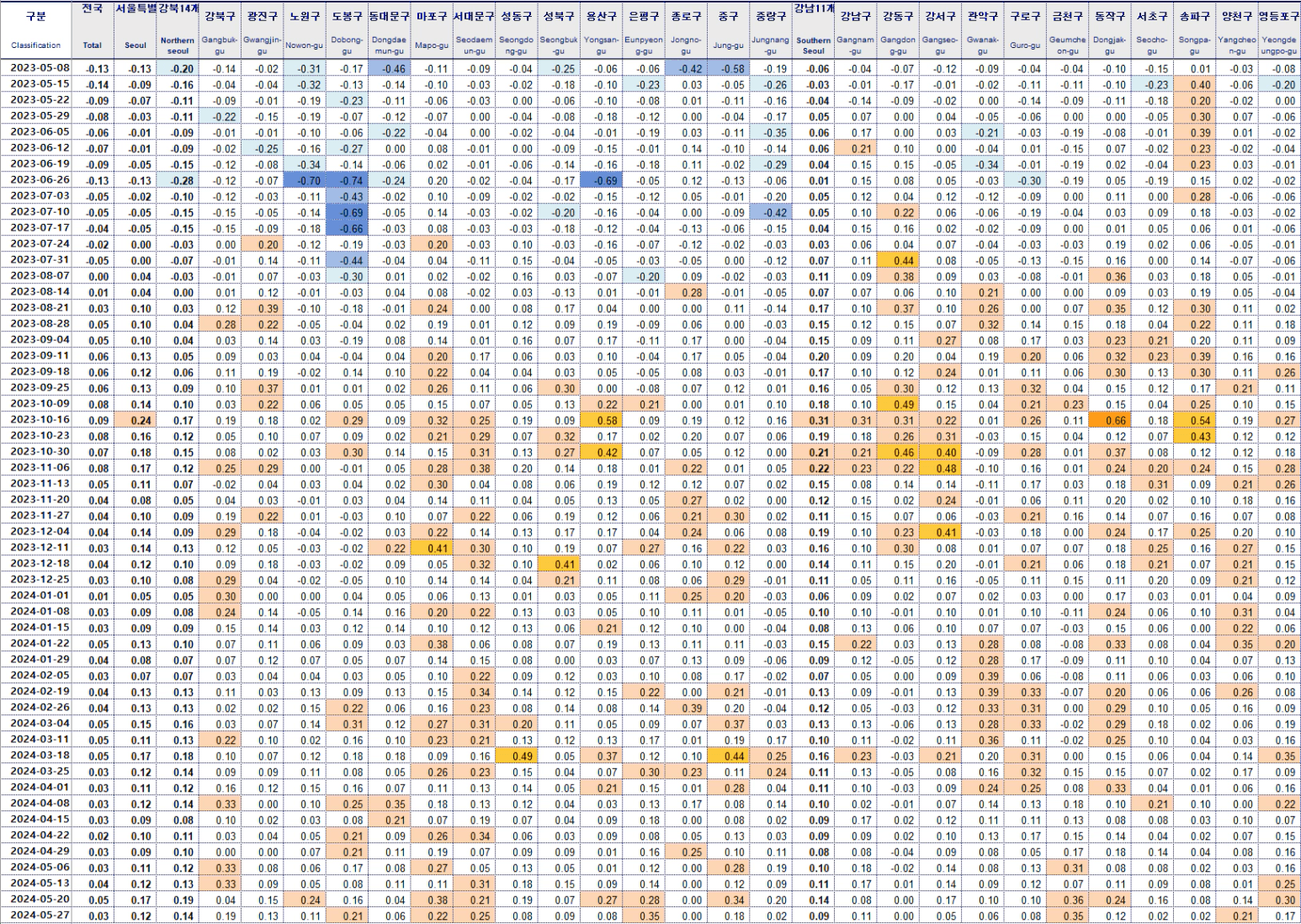Click Dobong-gu value -0.74 on 2023-06-26
Image resolution: width=1301 pixels, height=924 pixels.
point(347,180)
